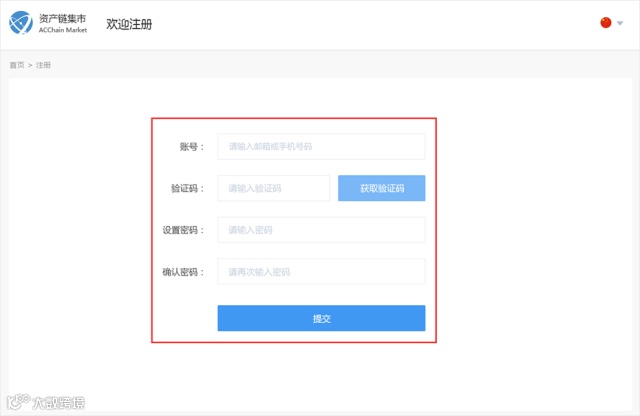640x416 pixels.
Task: Submit the form with 提交 button
Action: [x=321, y=318]
